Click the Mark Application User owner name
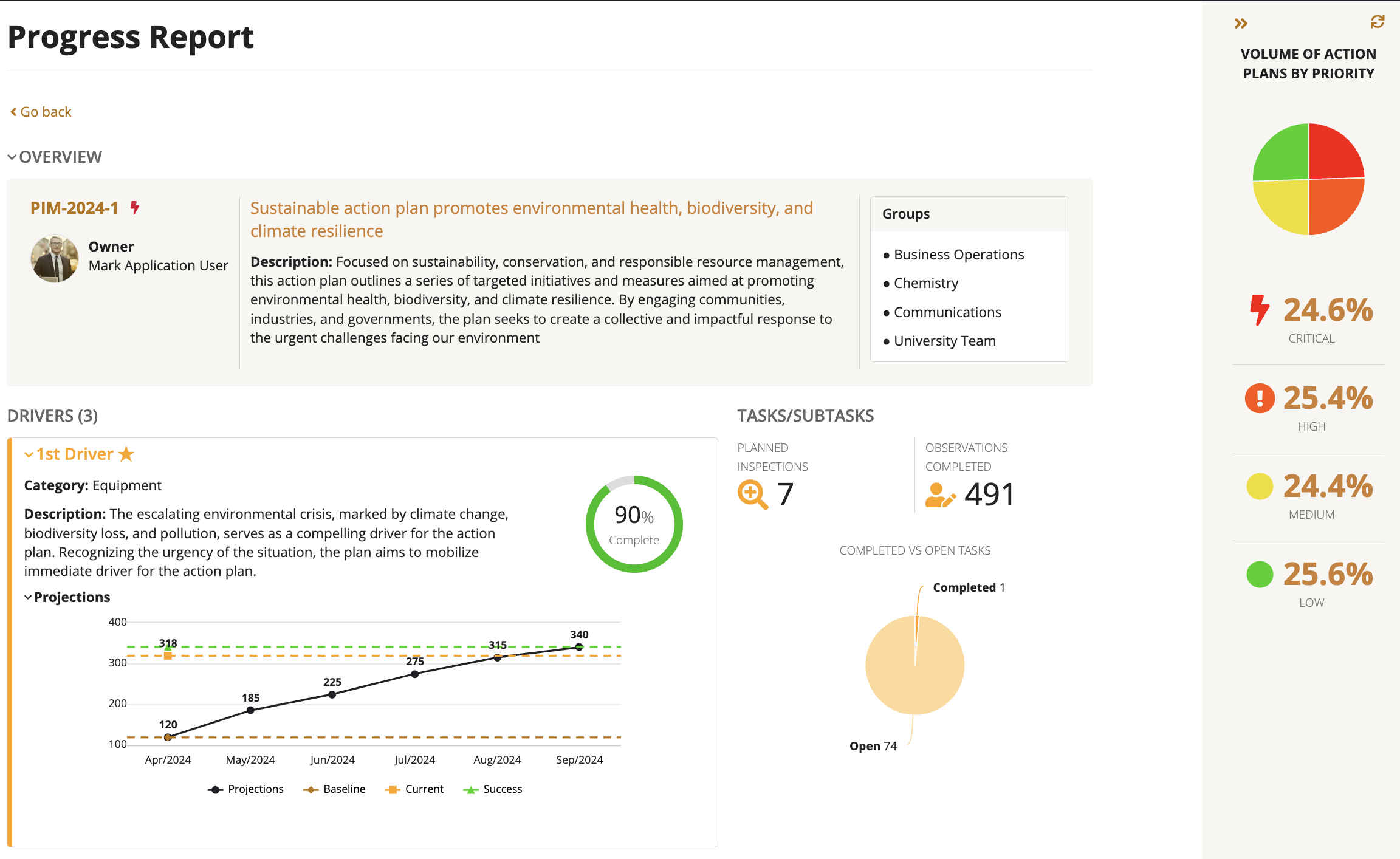Image resolution: width=1400 pixels, height=859 pixels. (x=158, y=265)
